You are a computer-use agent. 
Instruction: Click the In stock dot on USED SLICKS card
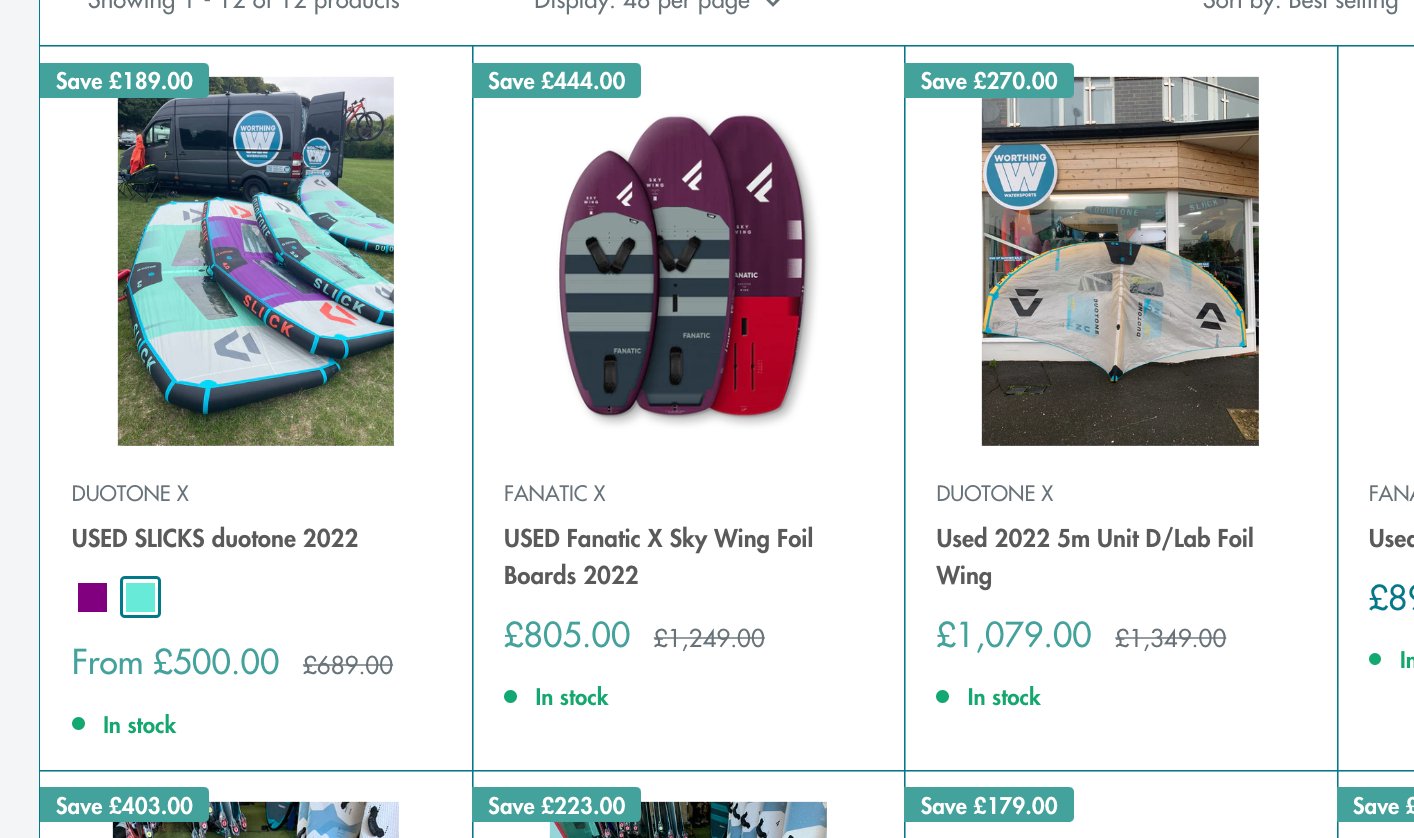coord(79,724)
